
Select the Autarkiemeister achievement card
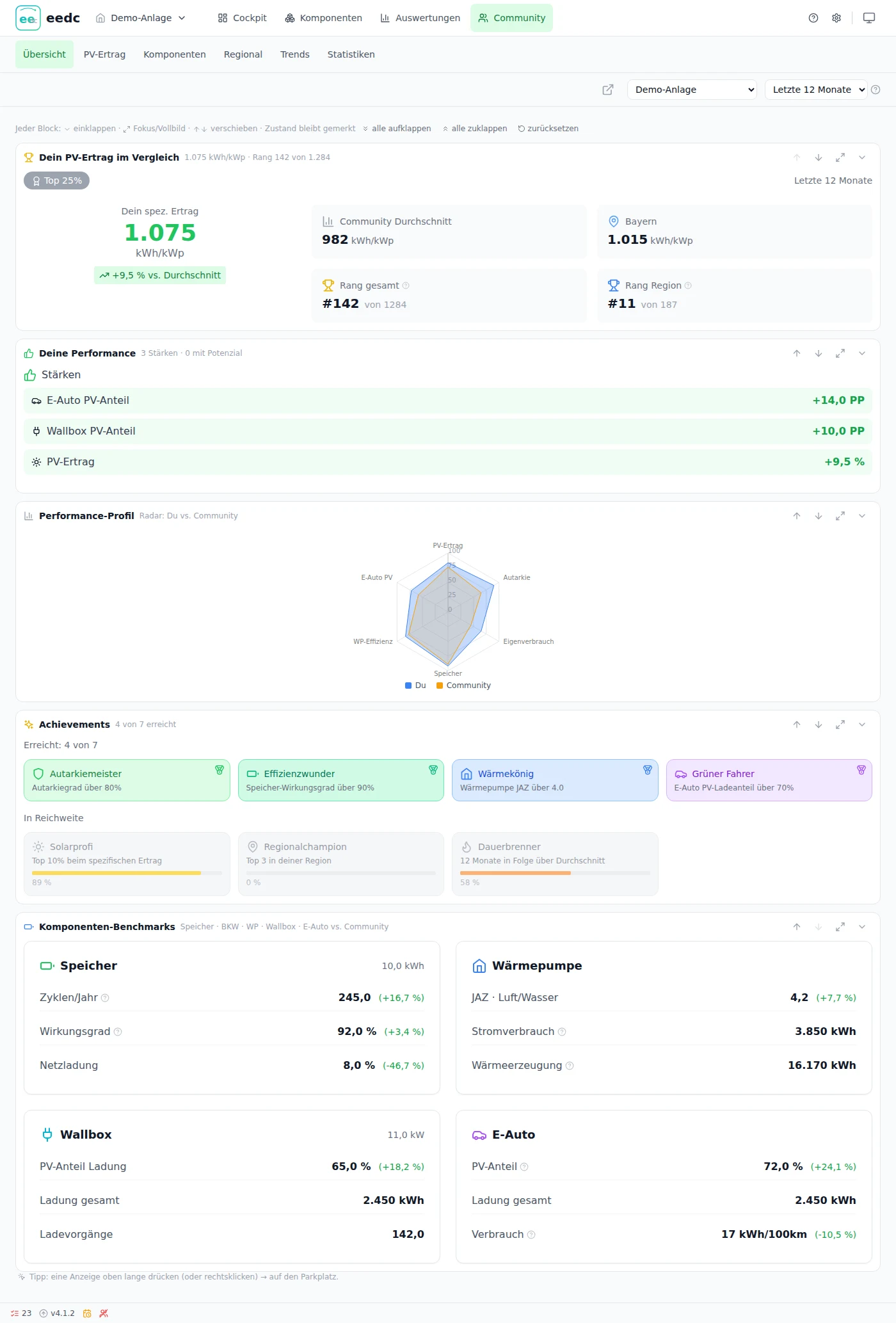(127, 780)
